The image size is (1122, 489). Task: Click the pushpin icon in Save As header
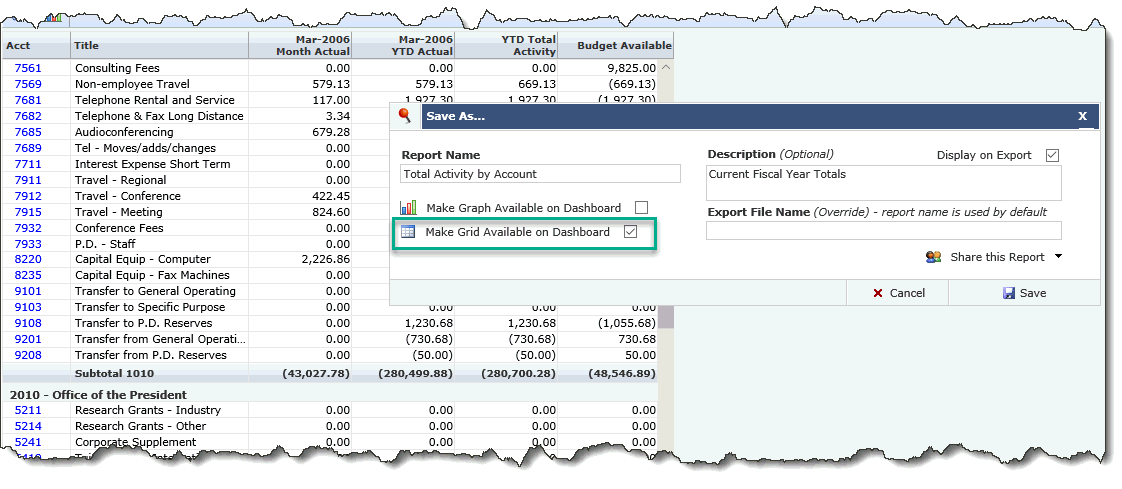coord(405,116)
